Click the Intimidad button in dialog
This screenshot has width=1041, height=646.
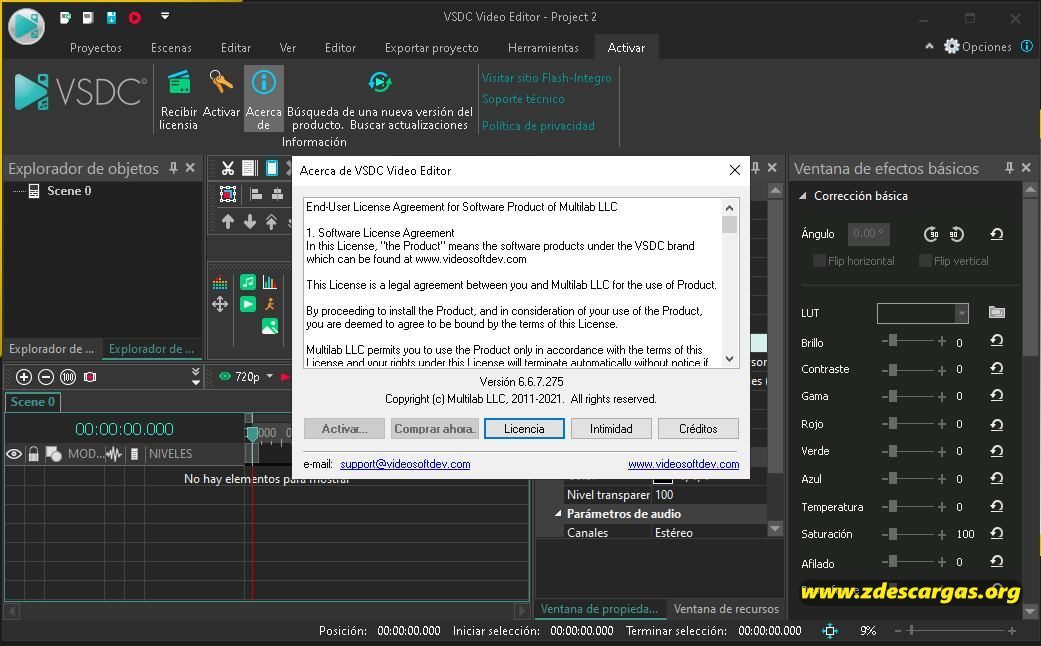tap(611, 429)
